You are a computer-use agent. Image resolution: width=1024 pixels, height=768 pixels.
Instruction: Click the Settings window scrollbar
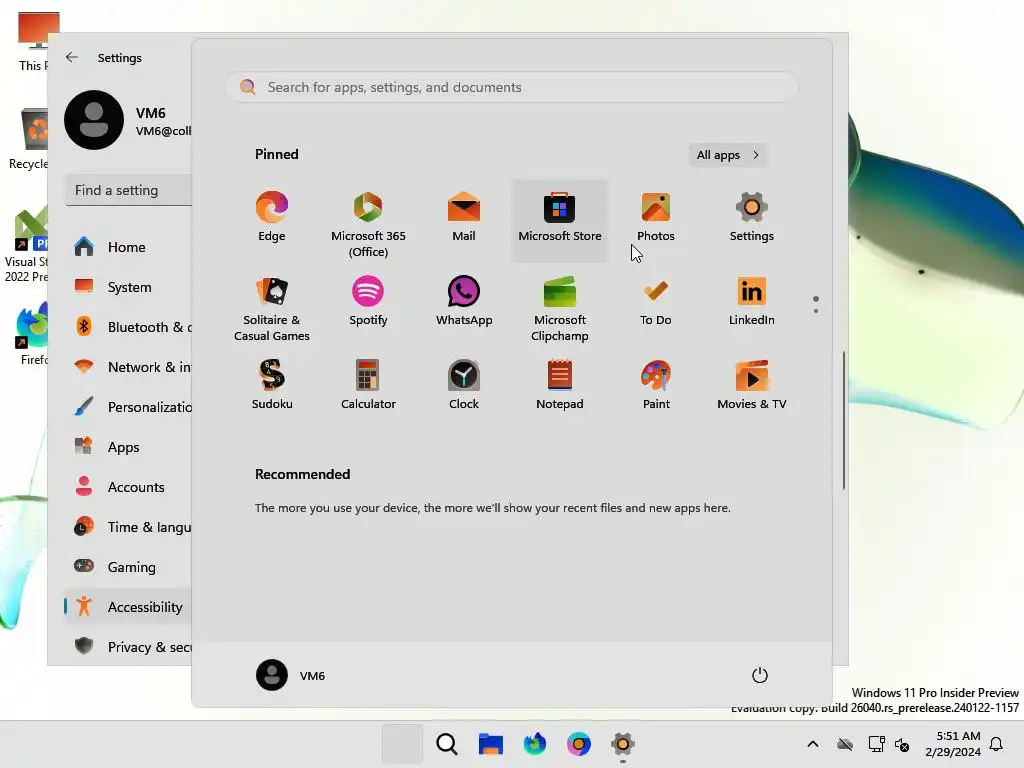[844, 420]
